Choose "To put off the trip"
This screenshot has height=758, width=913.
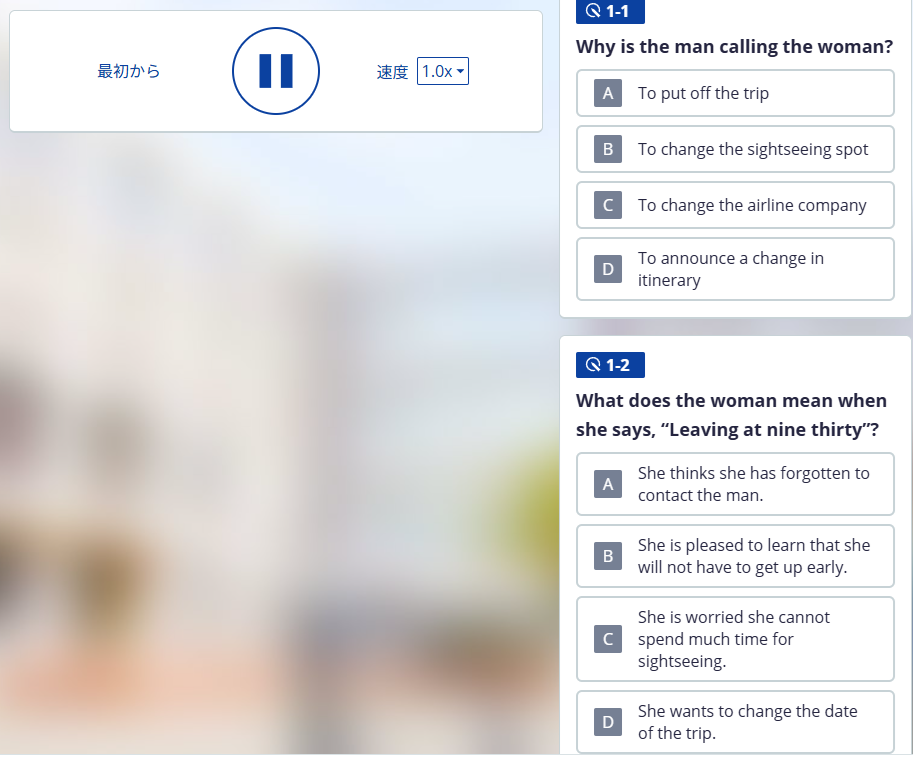pyautogui.click(x=704, y=93)
